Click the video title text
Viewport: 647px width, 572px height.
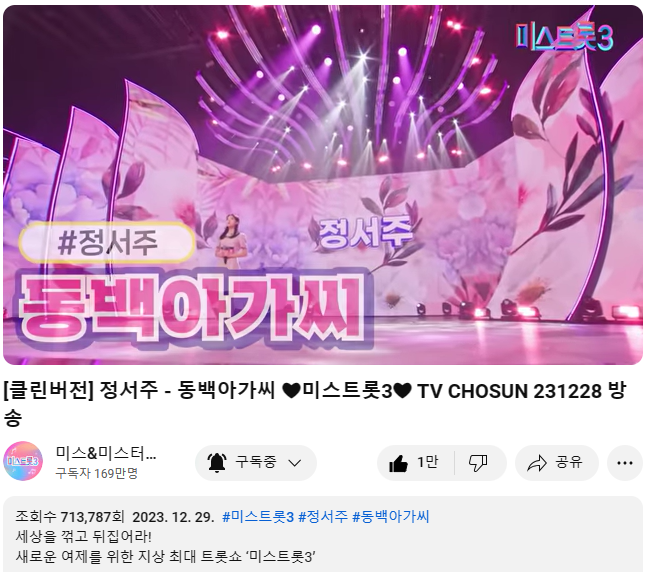tap(315, 404)
